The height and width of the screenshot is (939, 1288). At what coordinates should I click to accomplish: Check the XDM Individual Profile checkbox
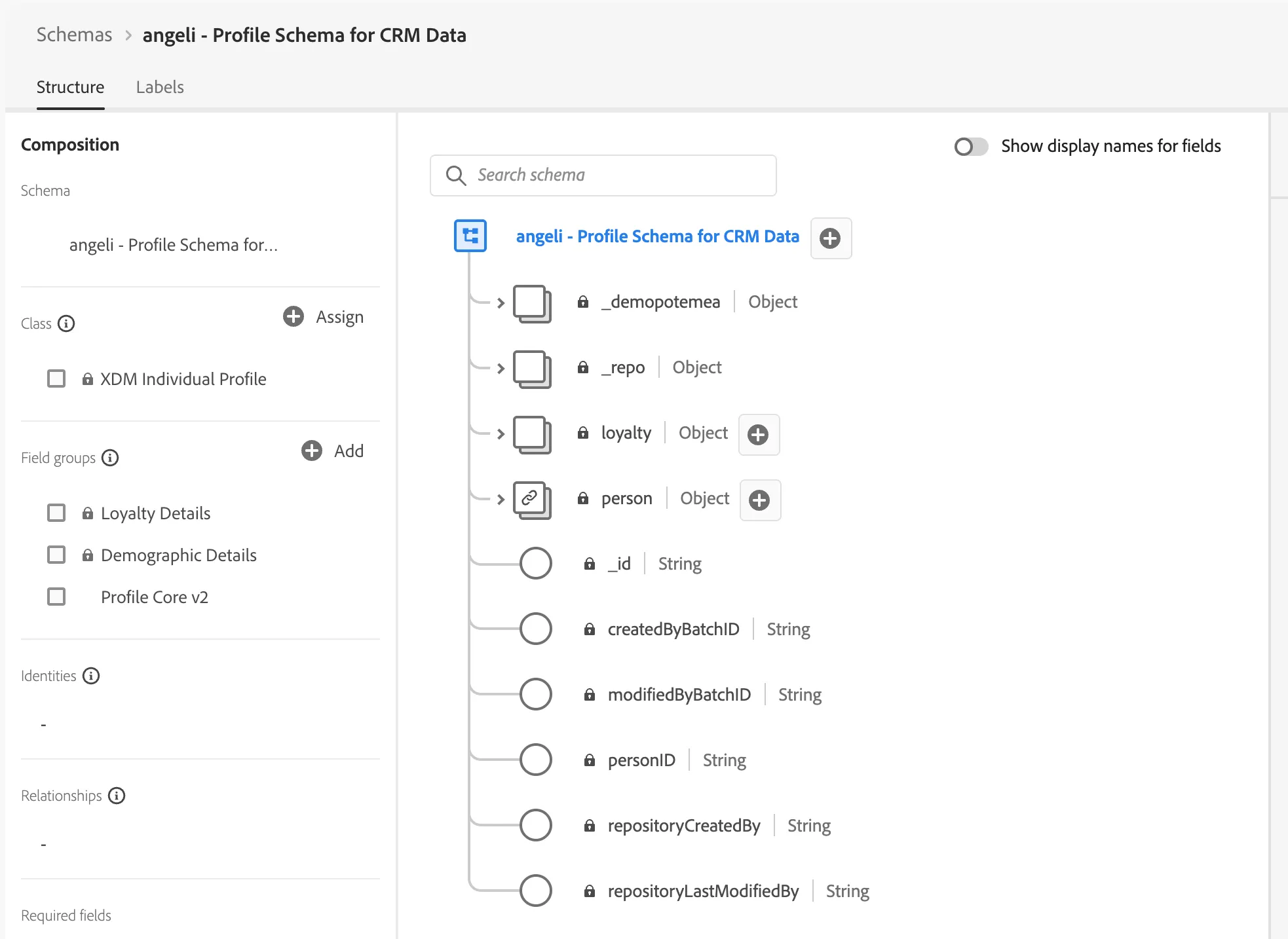click(x=56, y=378)
